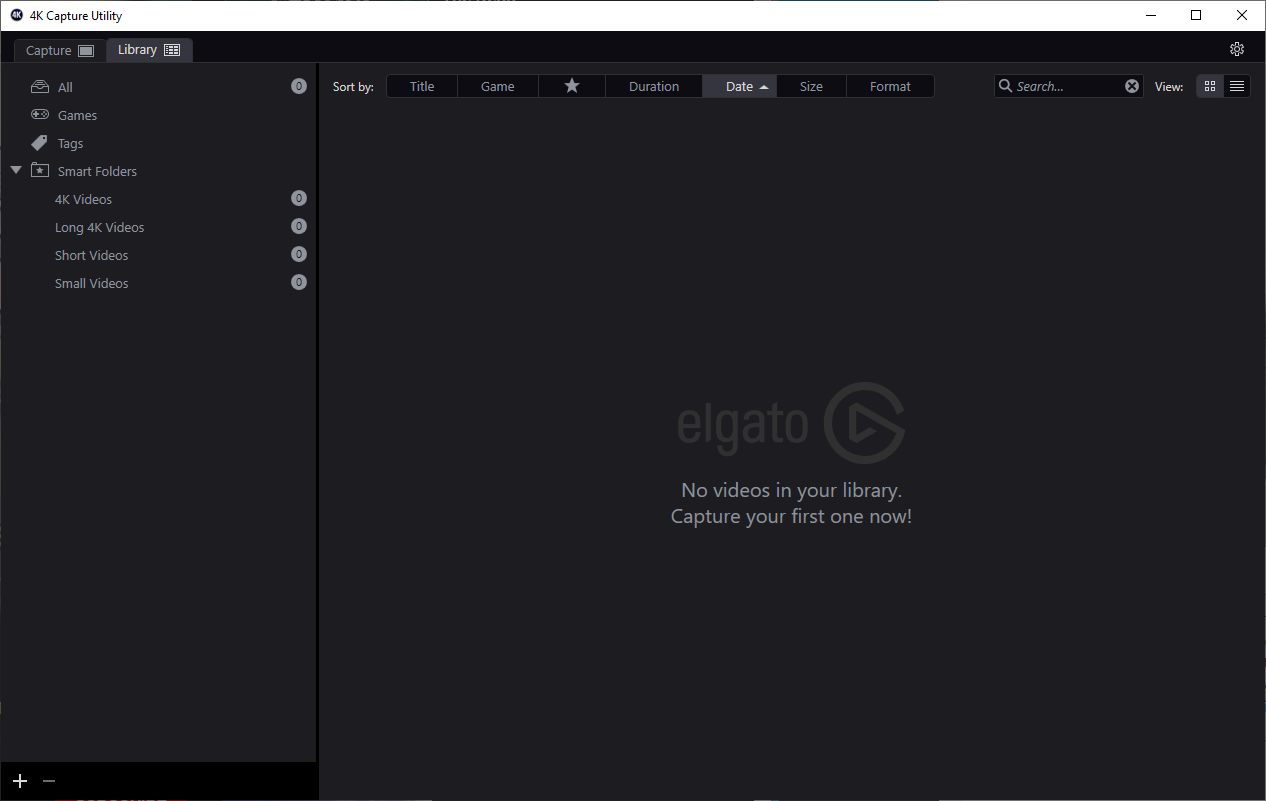Click the All tray icon

tap(40, 87)
